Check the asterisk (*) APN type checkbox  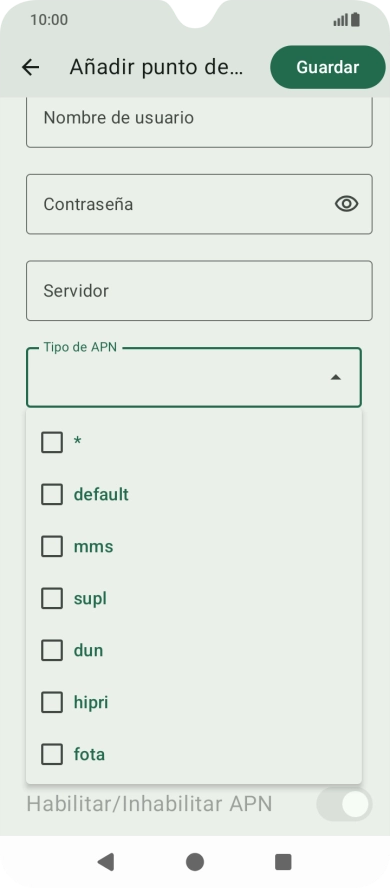click(x=52, y=442)
